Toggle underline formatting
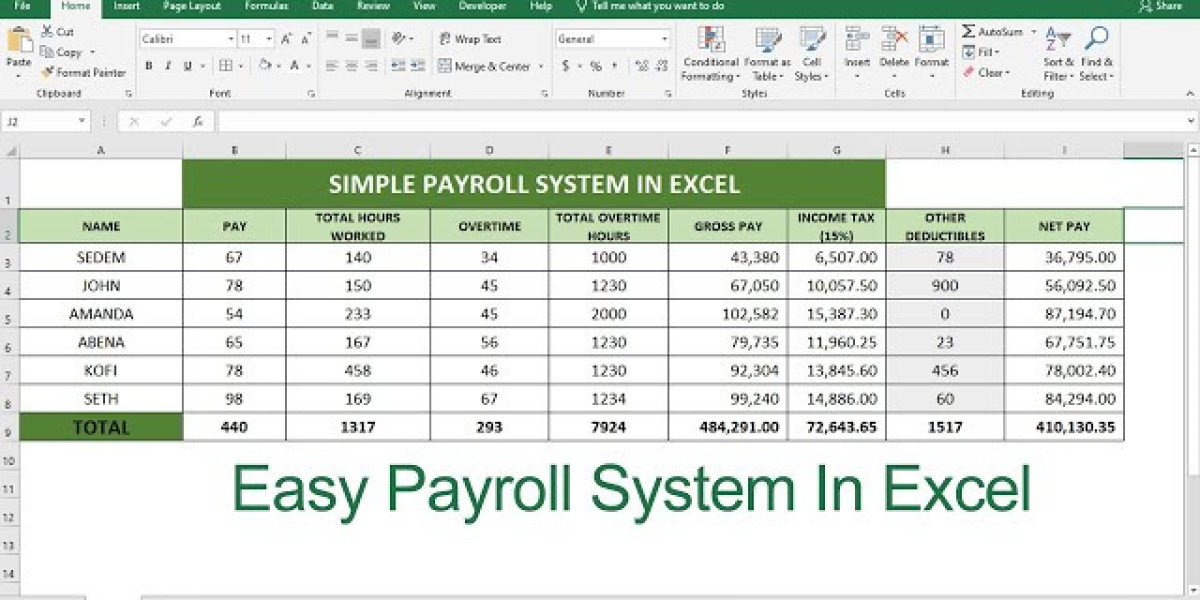The image size is (1200, 600). [188, 65]
